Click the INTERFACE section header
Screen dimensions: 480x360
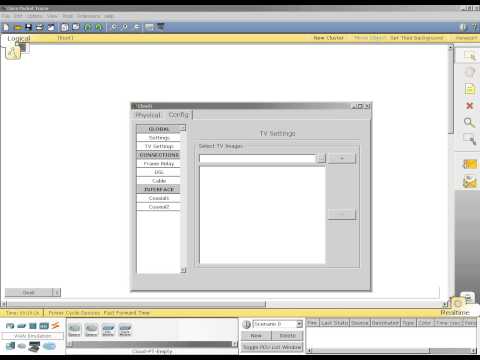pos(159,189)
